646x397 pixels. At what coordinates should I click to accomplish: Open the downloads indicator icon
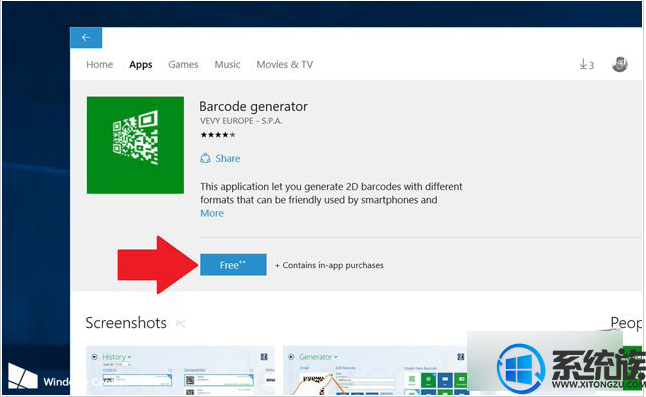click(x=587, y=64)
